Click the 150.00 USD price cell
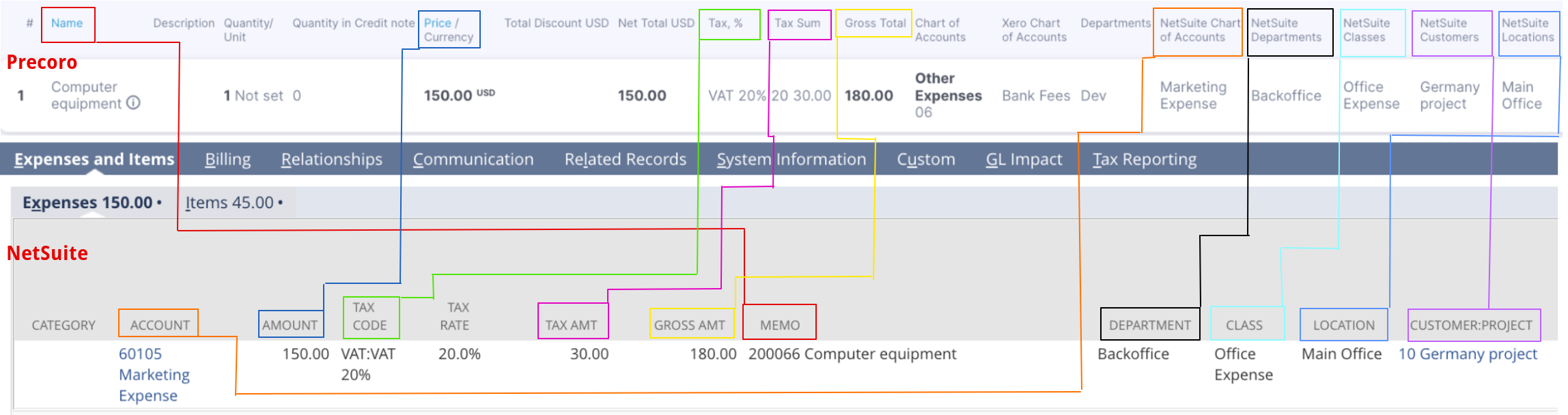1568x415 pixels. pos(459,96)
